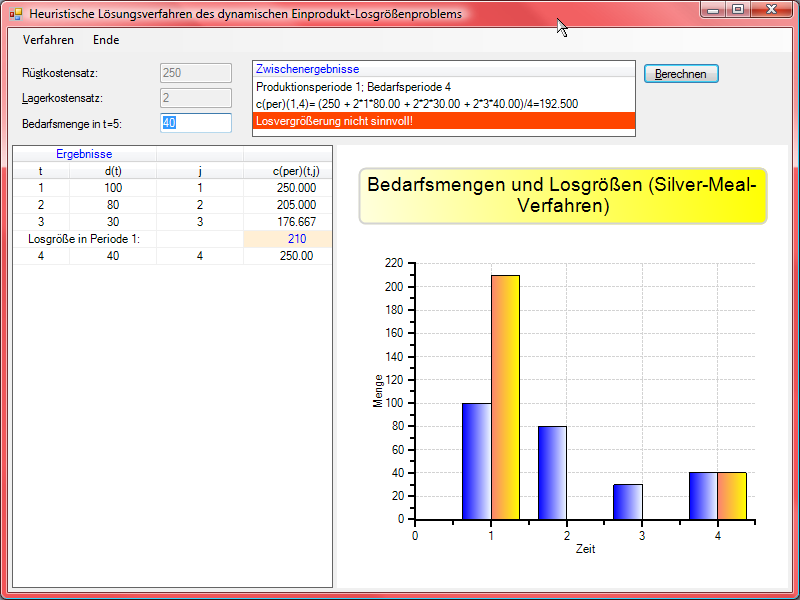Click the yellow chart title banner
This screenshot has height=600, width=800.
click(562, 196)
